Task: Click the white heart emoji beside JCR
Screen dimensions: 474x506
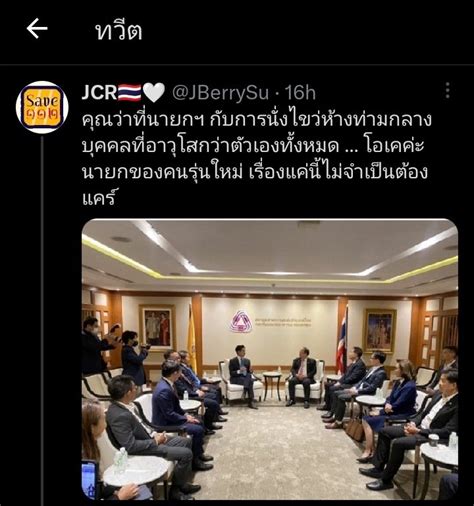Action: (154, 93)
